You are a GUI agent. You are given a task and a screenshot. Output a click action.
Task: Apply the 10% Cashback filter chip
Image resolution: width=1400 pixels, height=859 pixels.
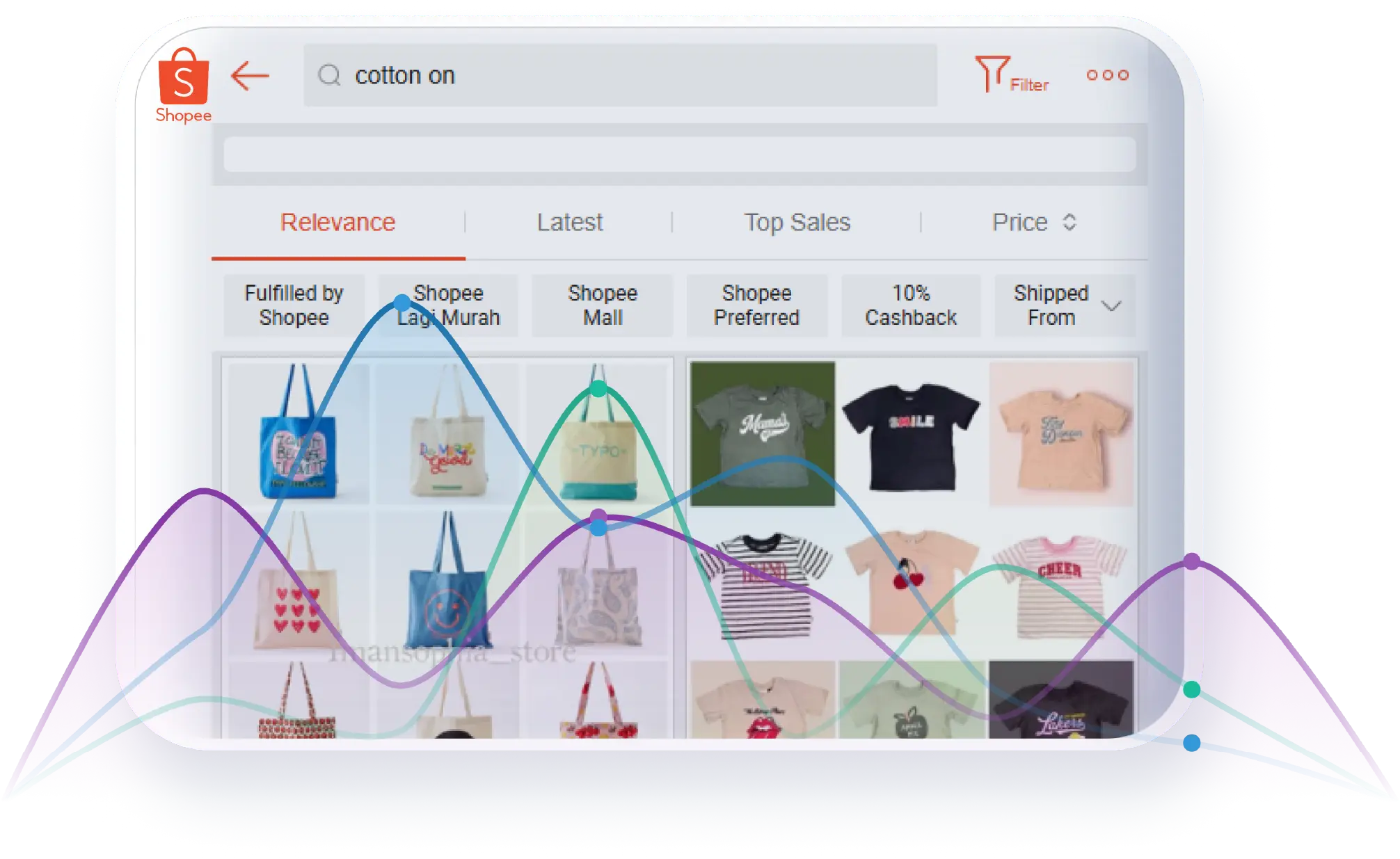pos(911,305)
